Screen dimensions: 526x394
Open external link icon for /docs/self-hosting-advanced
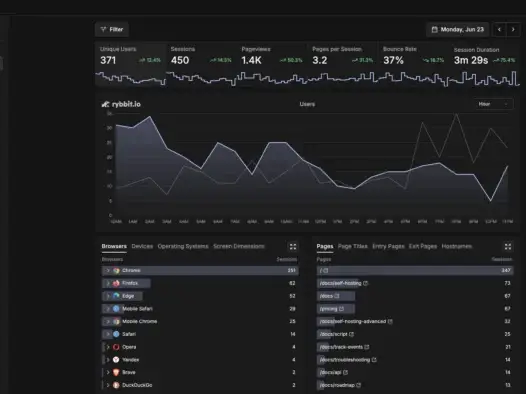coord(390,322)
